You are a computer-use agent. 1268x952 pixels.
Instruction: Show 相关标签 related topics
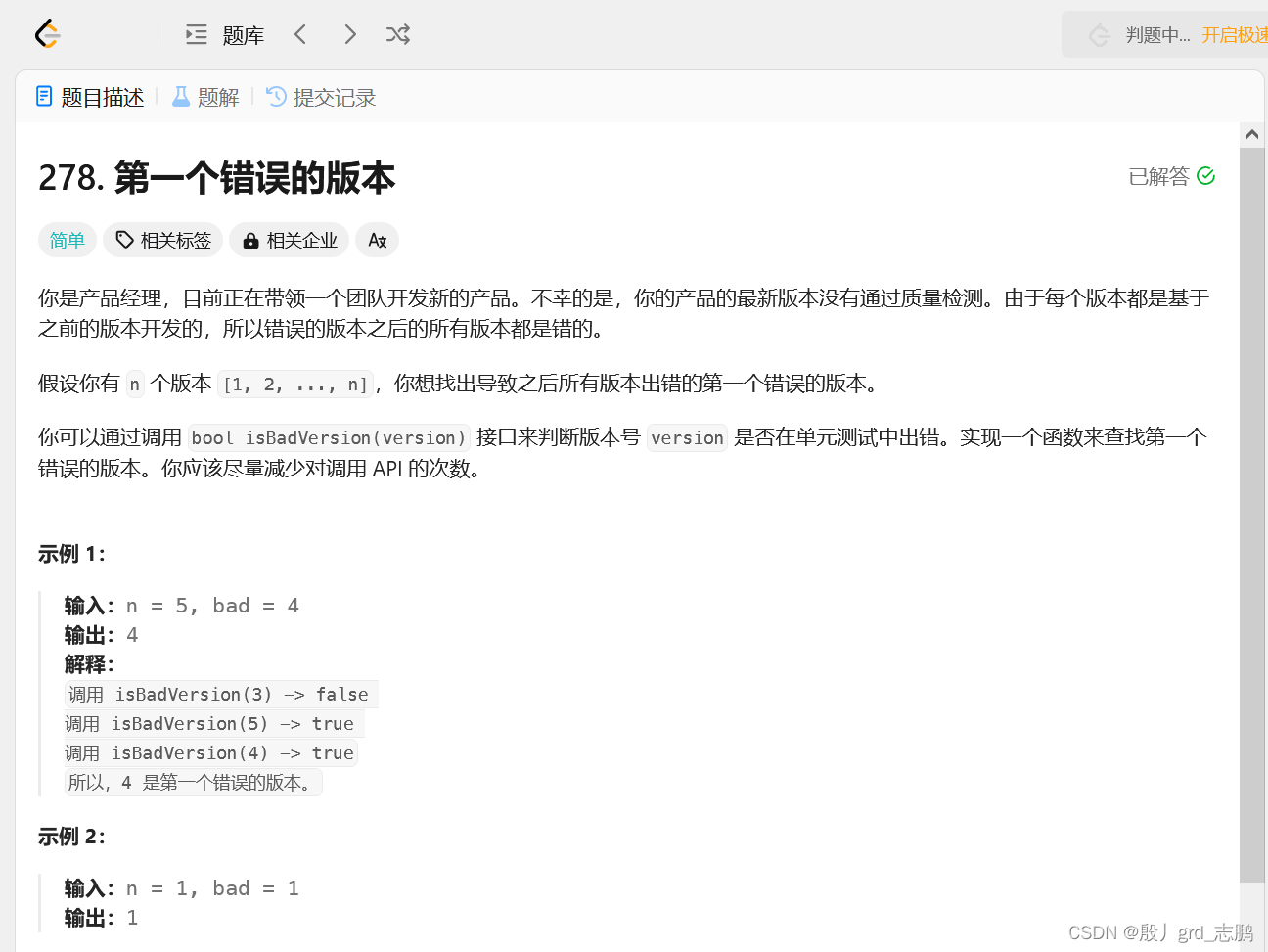(x=163, y=240)
